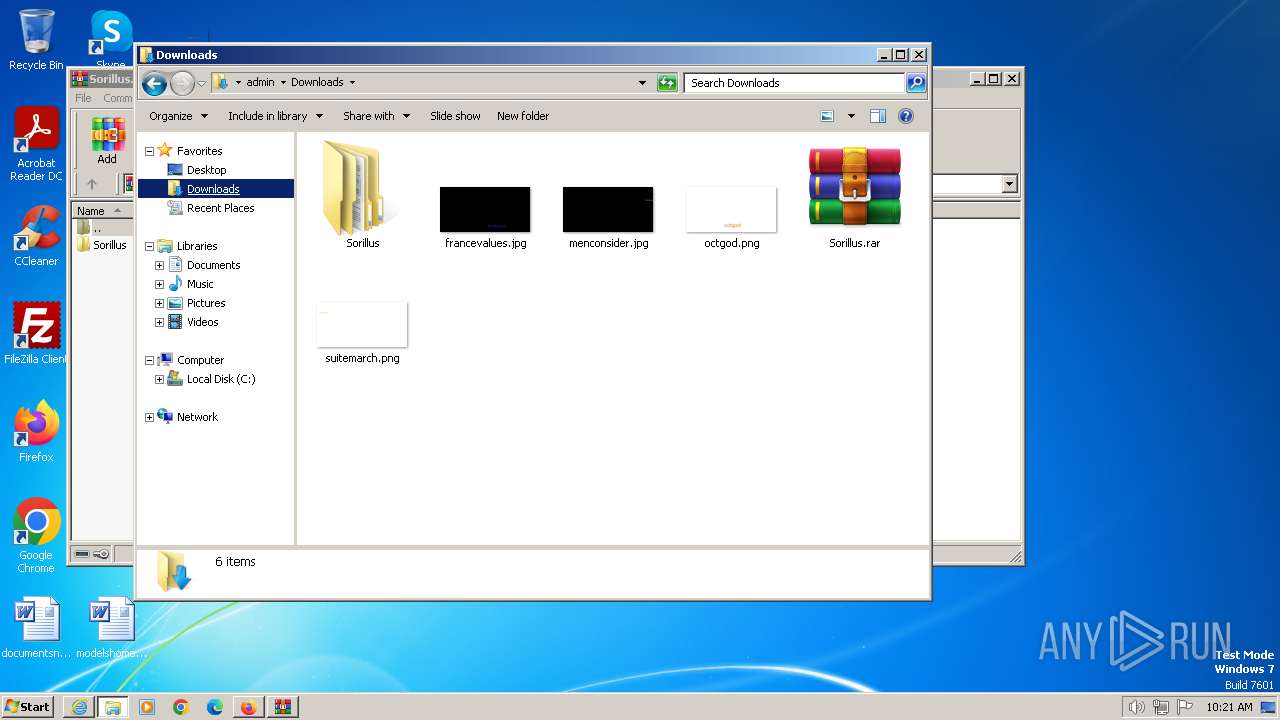Click Windows Explorer taskbar button
The height and width of the screenshot is (720, 1280).
112,707
